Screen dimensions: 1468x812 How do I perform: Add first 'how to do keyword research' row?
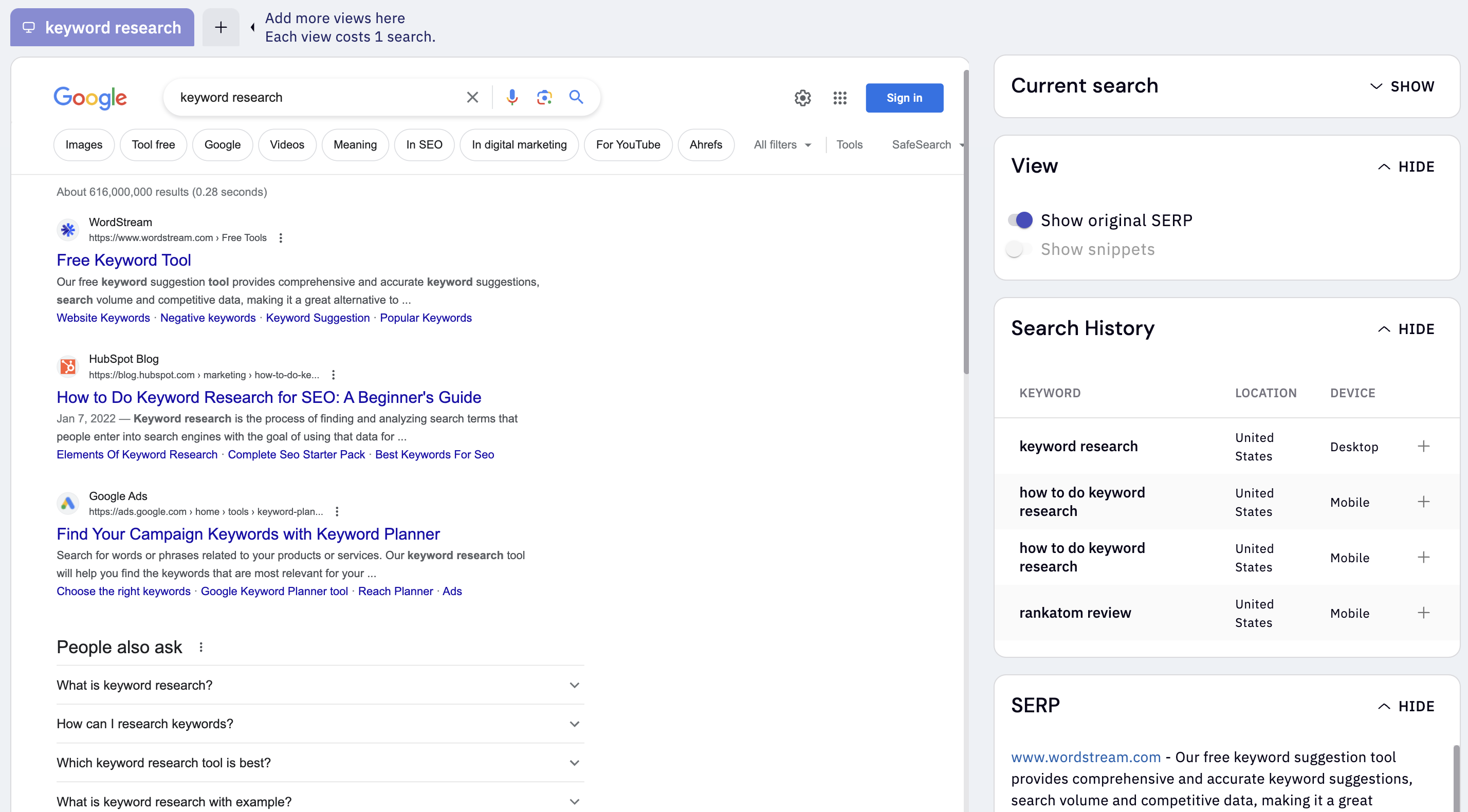(x=1424, y=502)
